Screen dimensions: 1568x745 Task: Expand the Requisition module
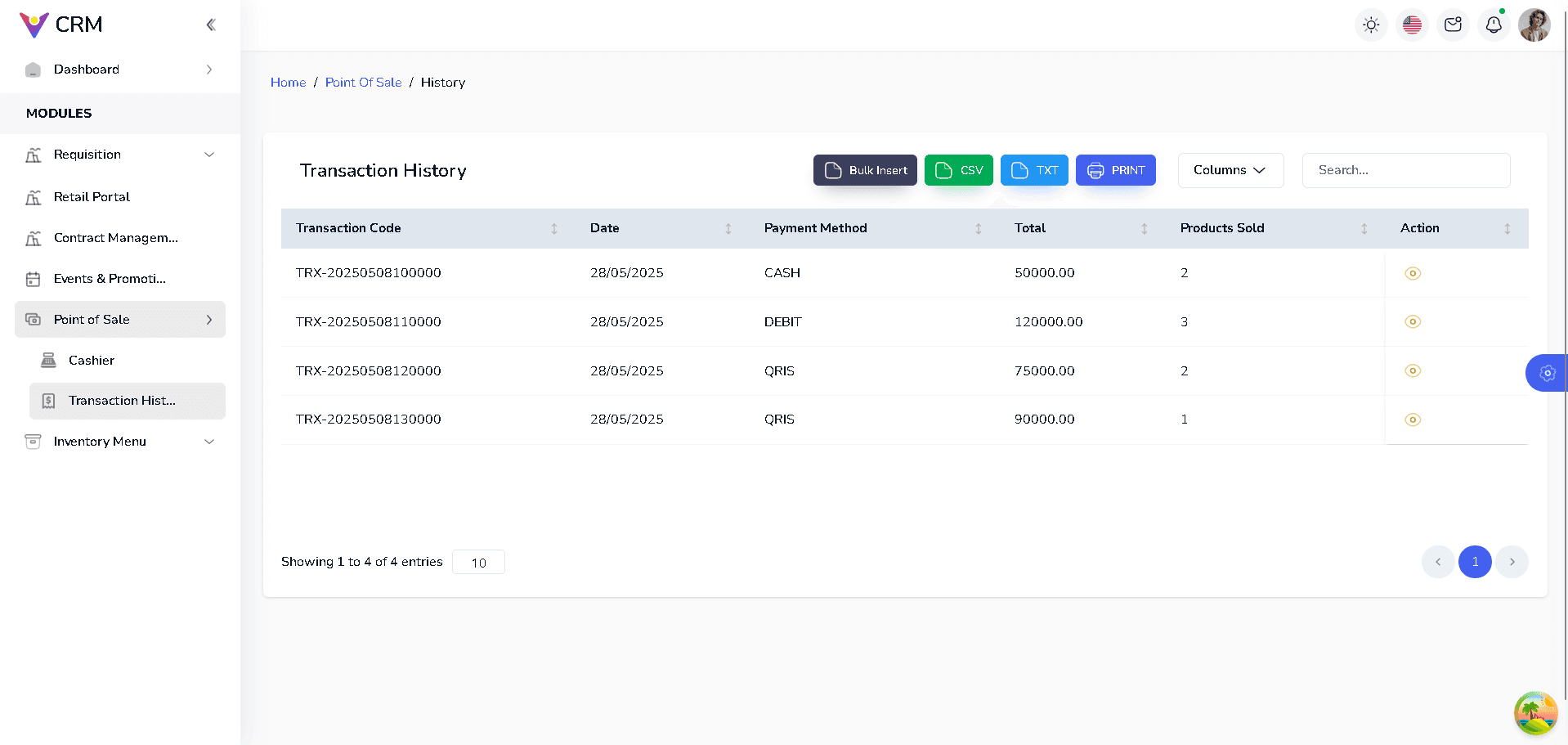[120, 155]
